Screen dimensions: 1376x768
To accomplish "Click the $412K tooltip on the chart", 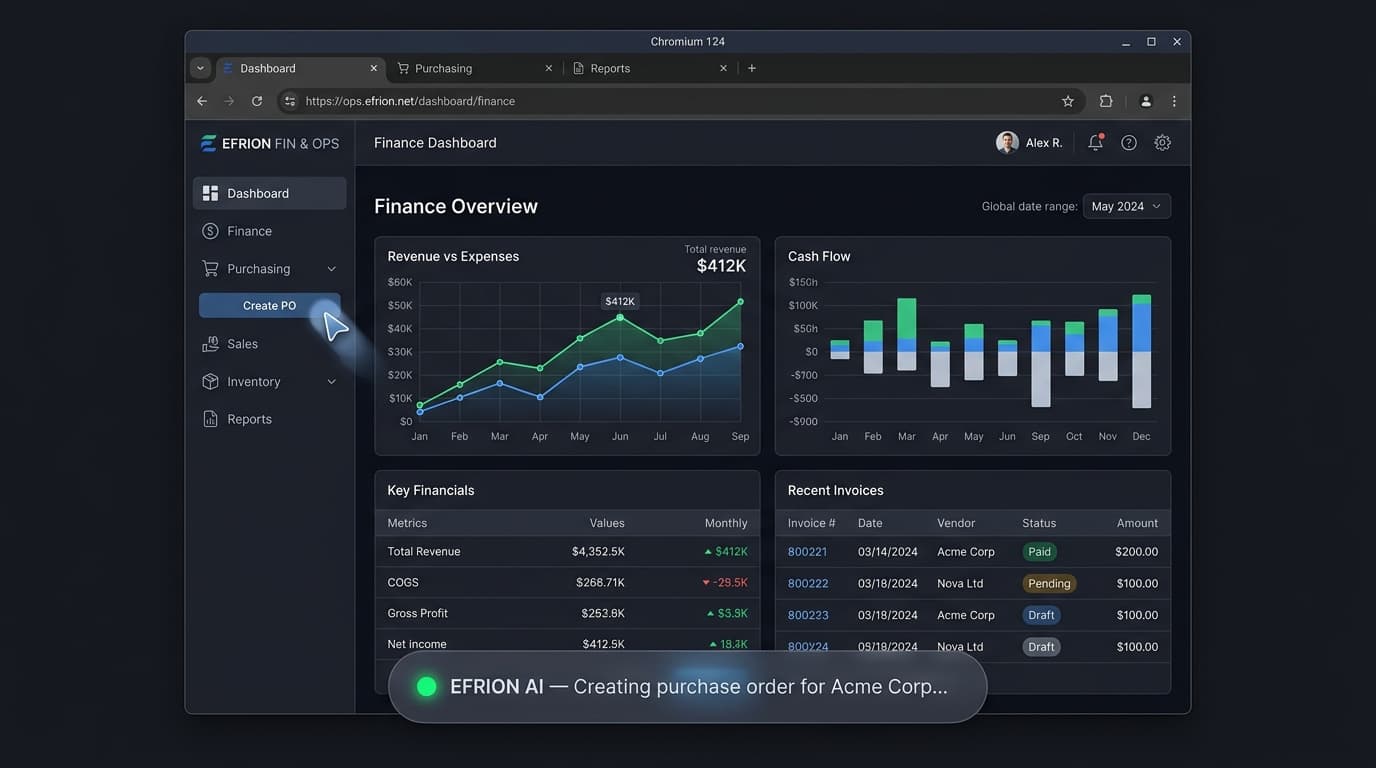I will pos(620,301).
